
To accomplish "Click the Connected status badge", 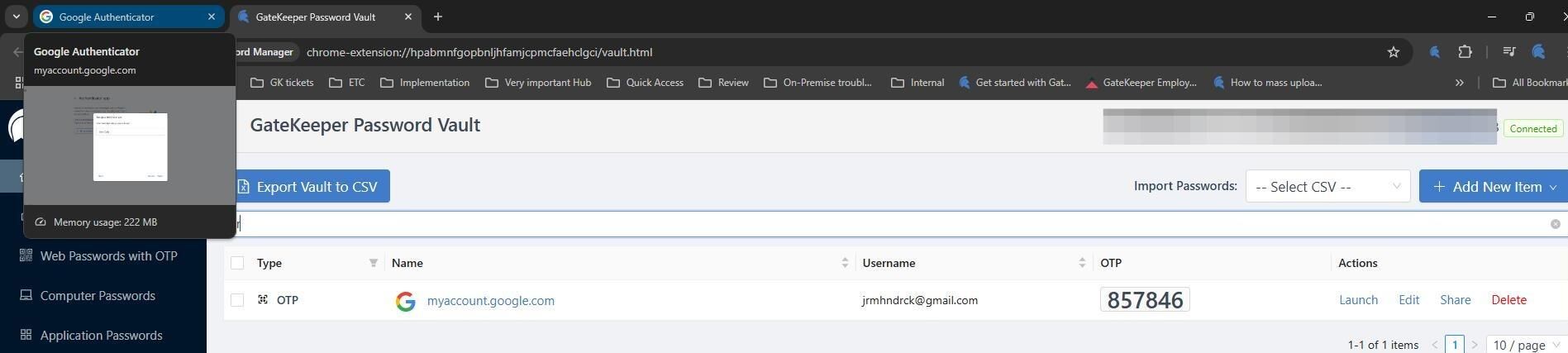I will (x=1532, y=128).
